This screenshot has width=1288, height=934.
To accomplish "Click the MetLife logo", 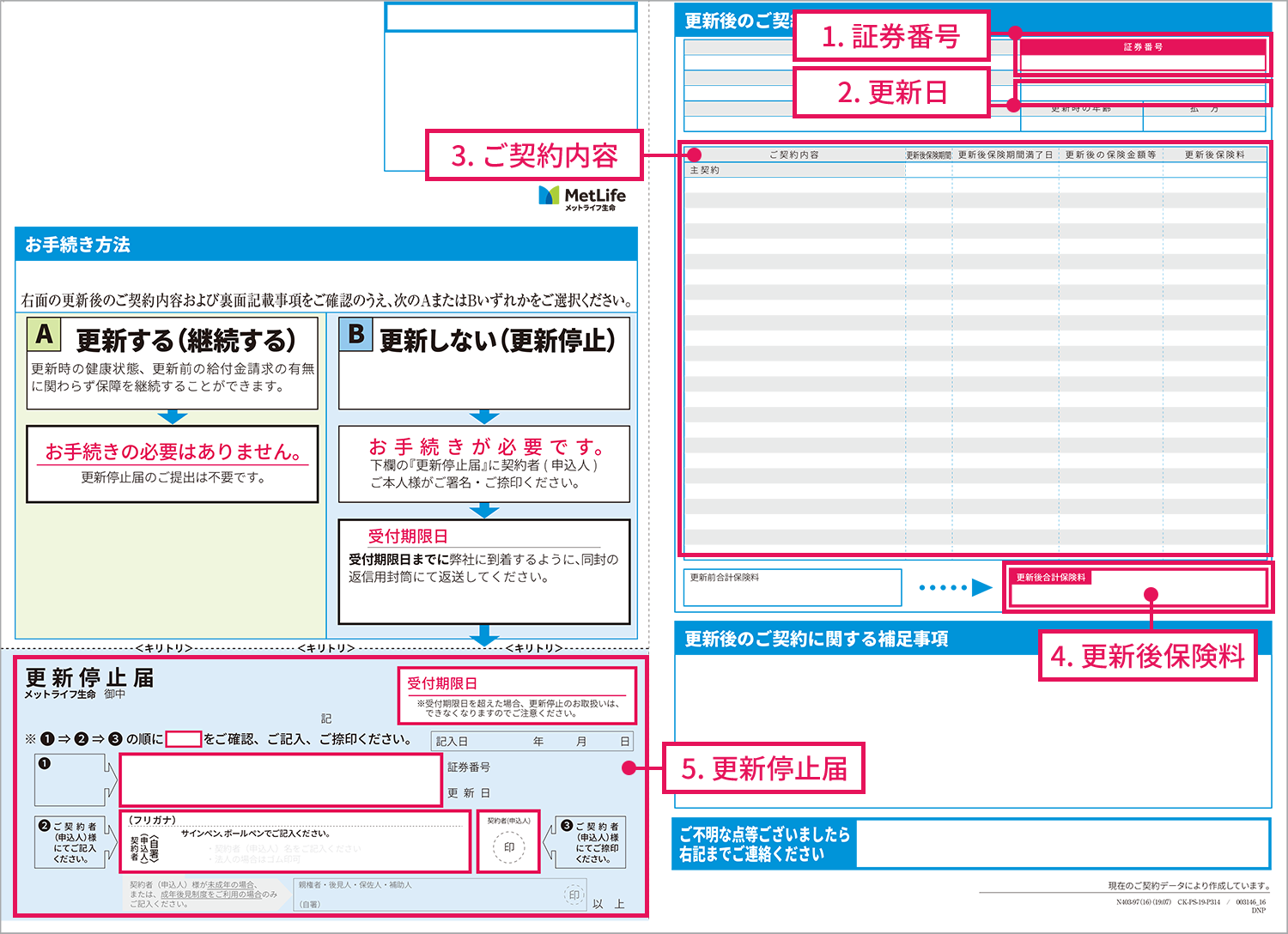I will pyautogui.click(x=582, y=197).
